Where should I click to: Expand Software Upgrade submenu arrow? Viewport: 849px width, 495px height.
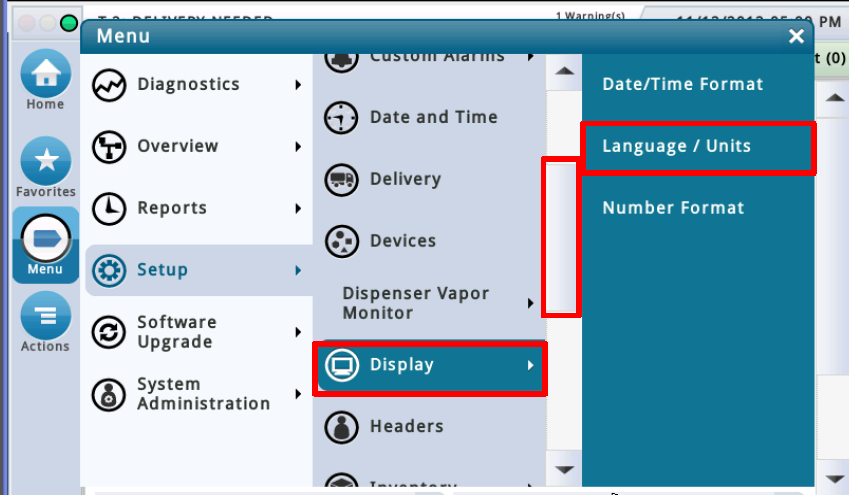coord(298,332)
